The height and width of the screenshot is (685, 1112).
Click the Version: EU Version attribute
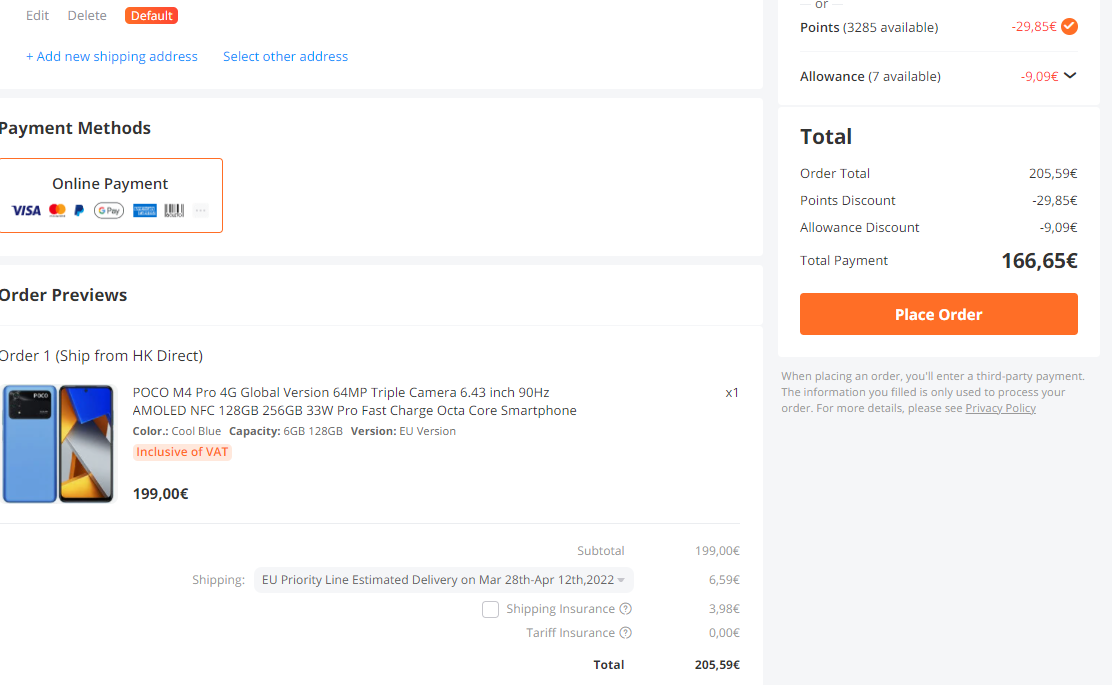click(x=404, y=431)
